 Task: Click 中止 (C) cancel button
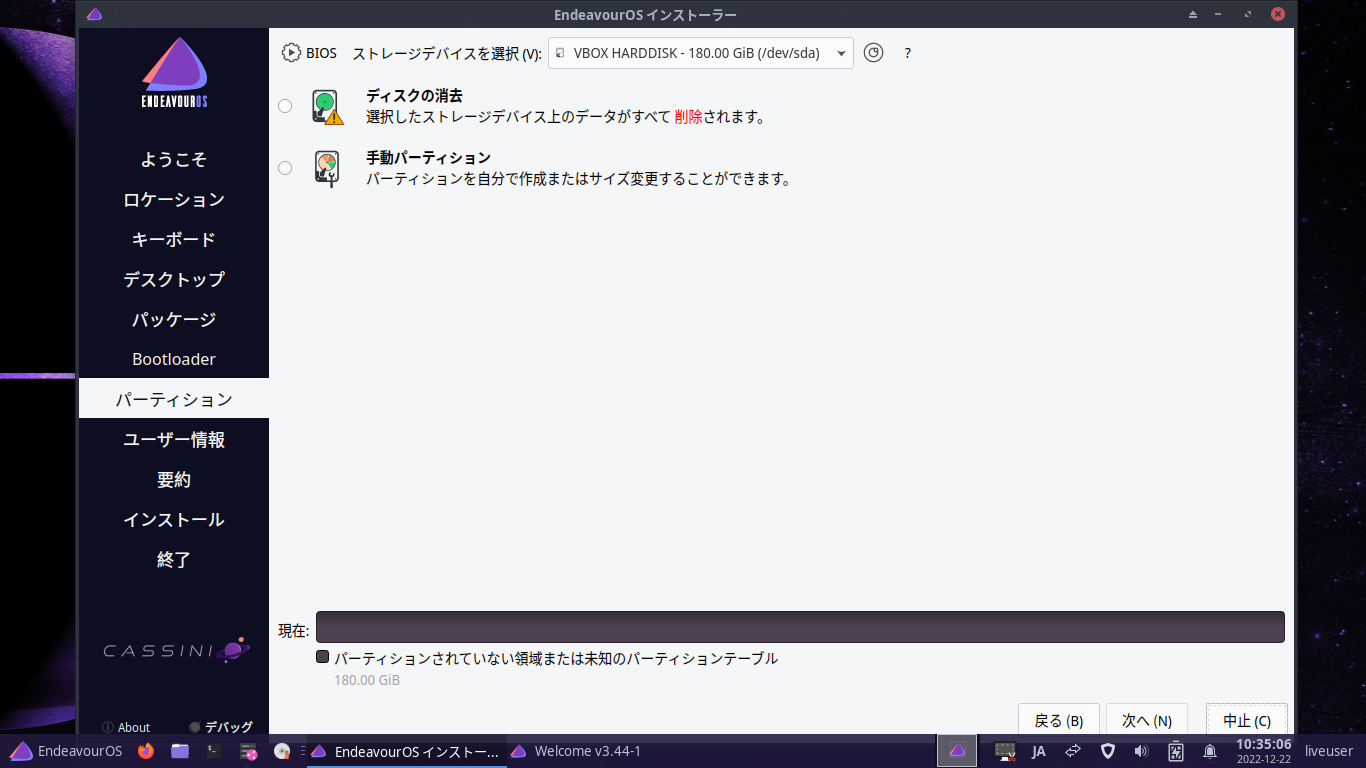pyautogui.click(x=1246, y=720)
